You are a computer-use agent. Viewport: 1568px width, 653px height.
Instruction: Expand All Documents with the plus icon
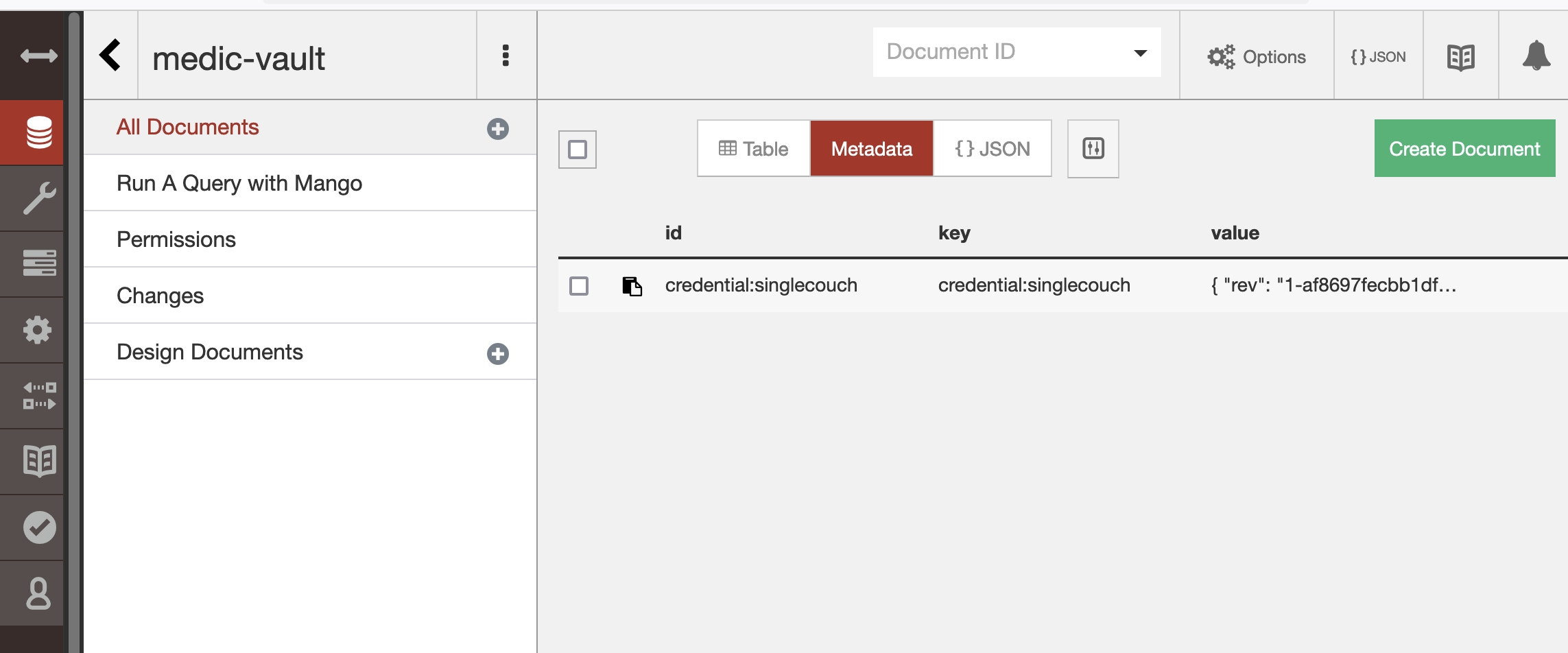point(498,128)
